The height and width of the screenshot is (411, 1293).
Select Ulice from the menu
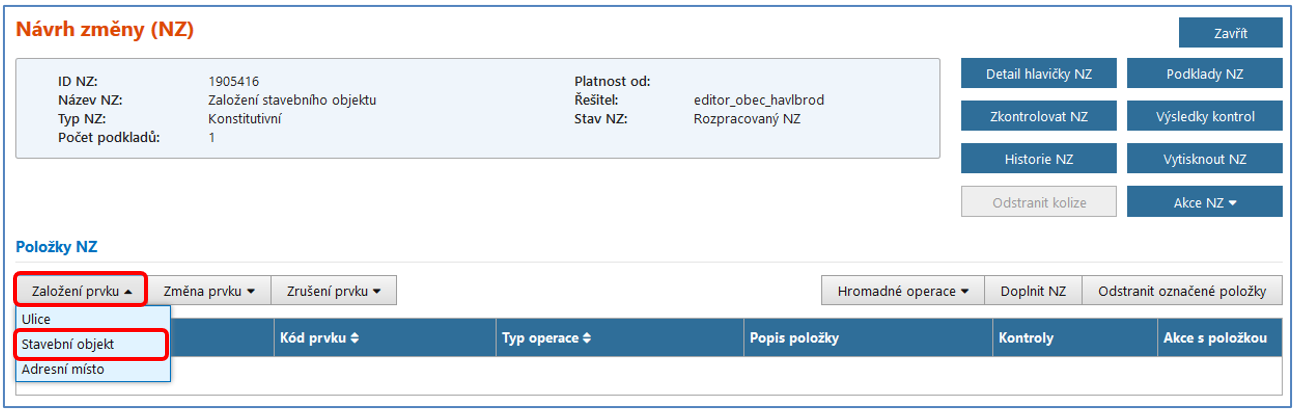pyautogui.click(x=36, y=318)
